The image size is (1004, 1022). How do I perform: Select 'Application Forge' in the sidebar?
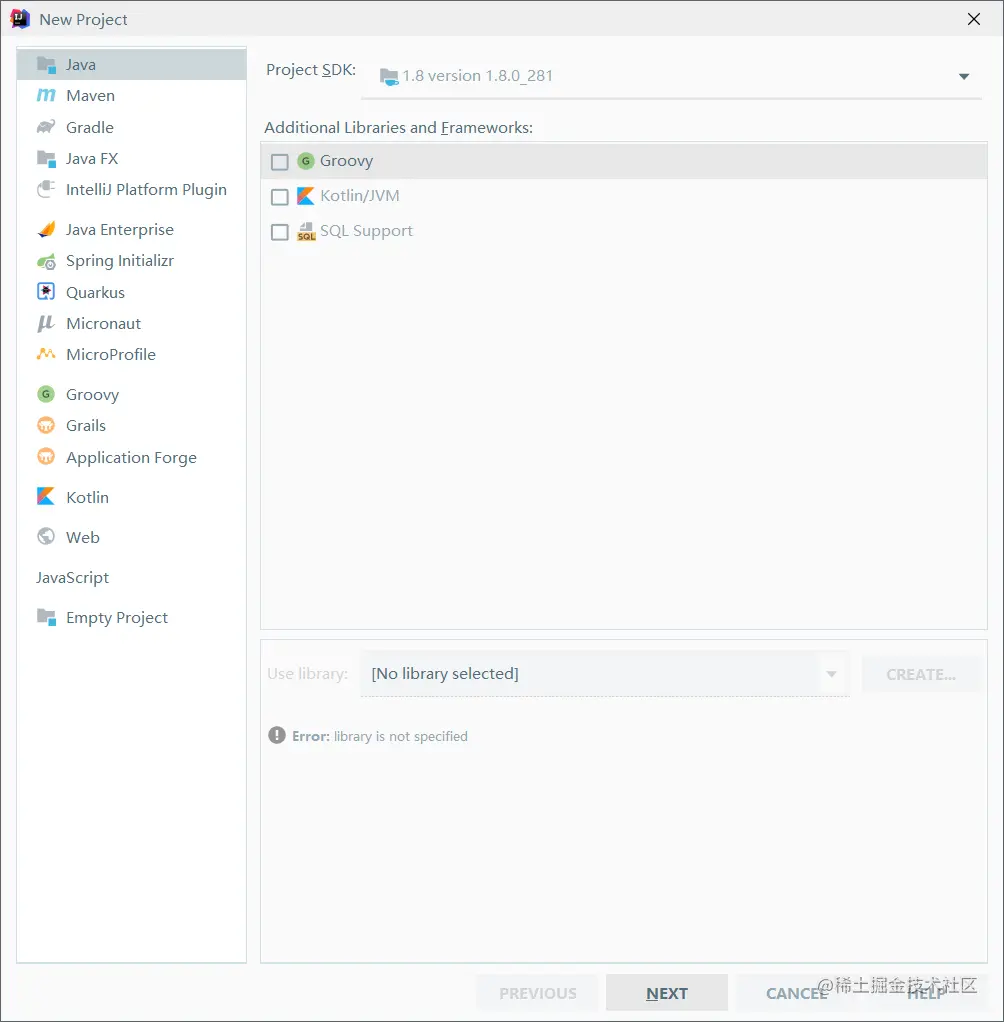click(x=131, y=458)
